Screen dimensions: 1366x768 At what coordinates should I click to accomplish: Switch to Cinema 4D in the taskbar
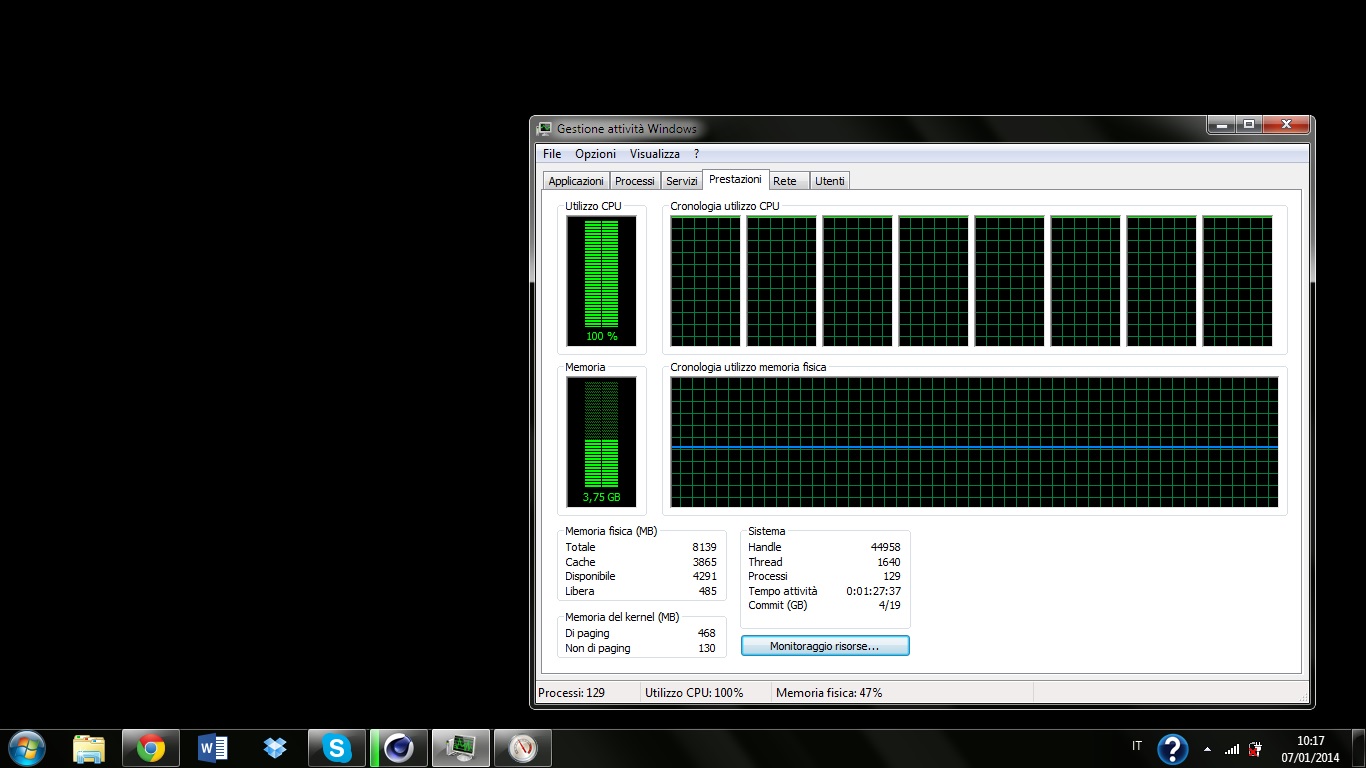click(399, 748)
